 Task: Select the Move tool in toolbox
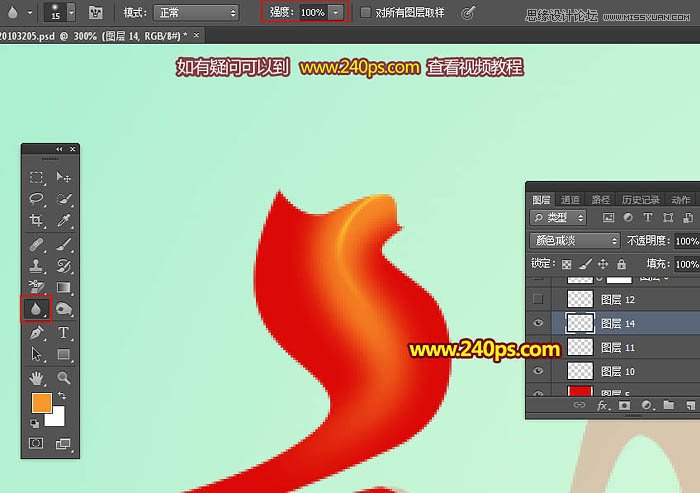[63, 177]
